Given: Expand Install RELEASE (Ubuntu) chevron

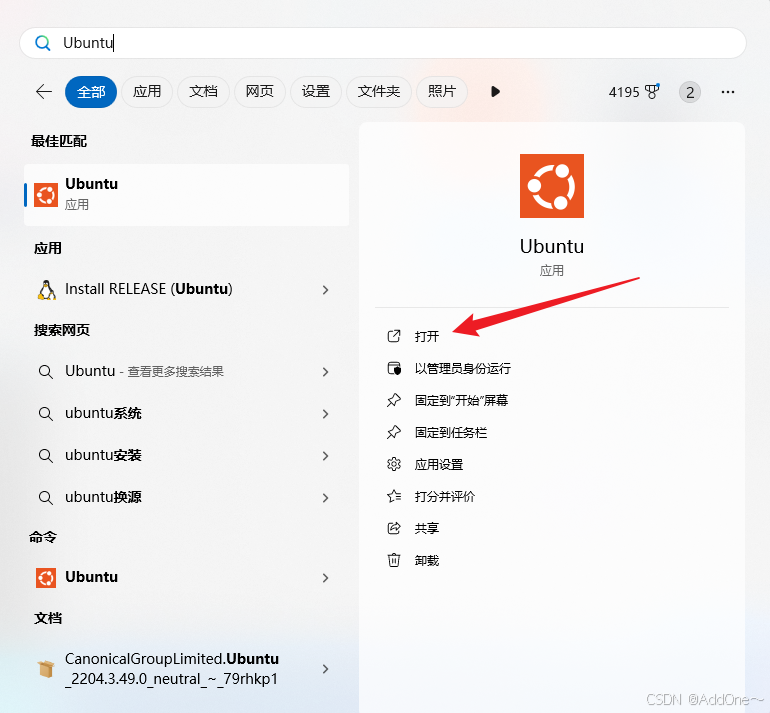Looking at the screenshot, I should click(x=325, y=290).
